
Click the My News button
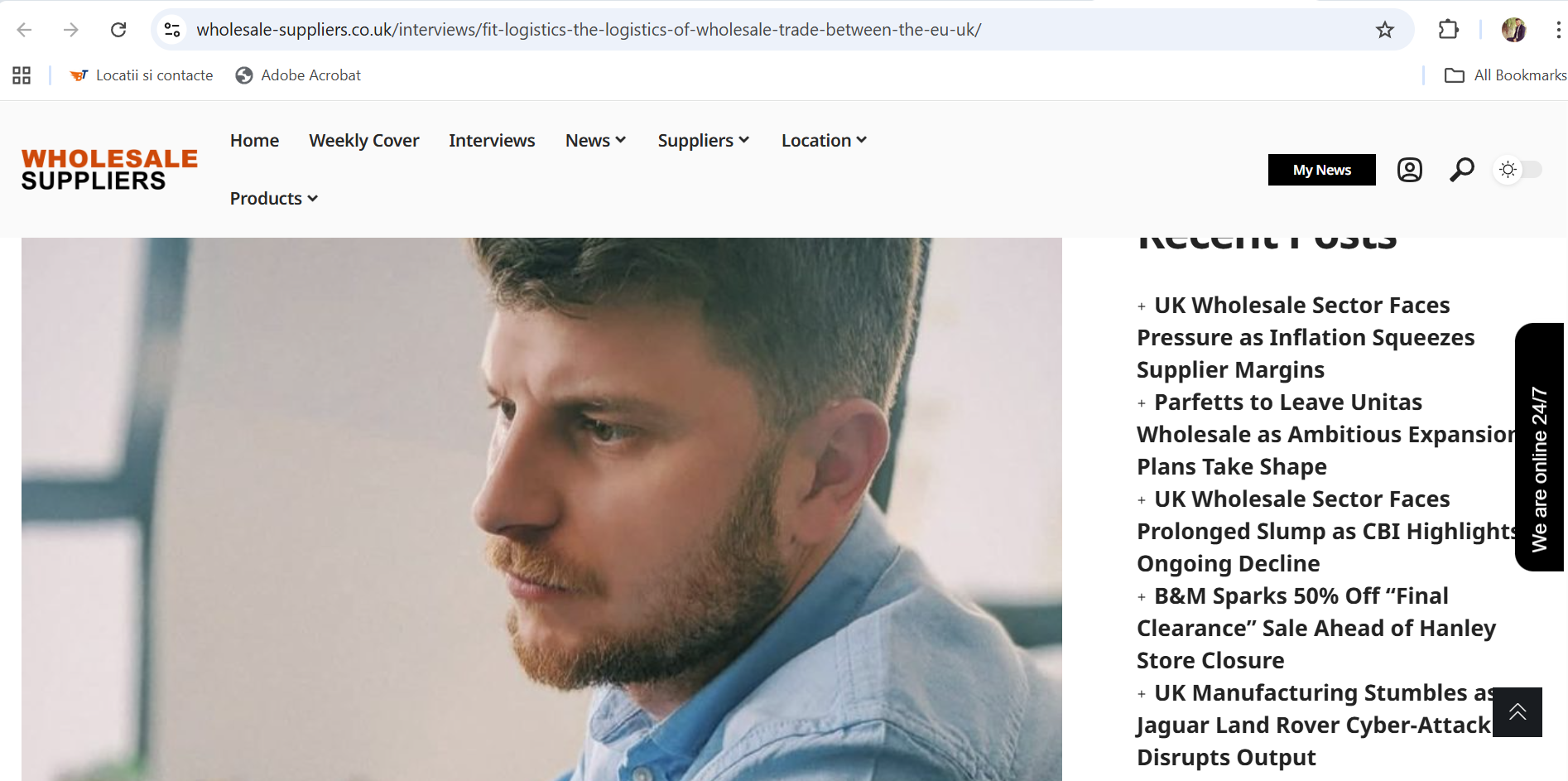tap(1321, 170)
